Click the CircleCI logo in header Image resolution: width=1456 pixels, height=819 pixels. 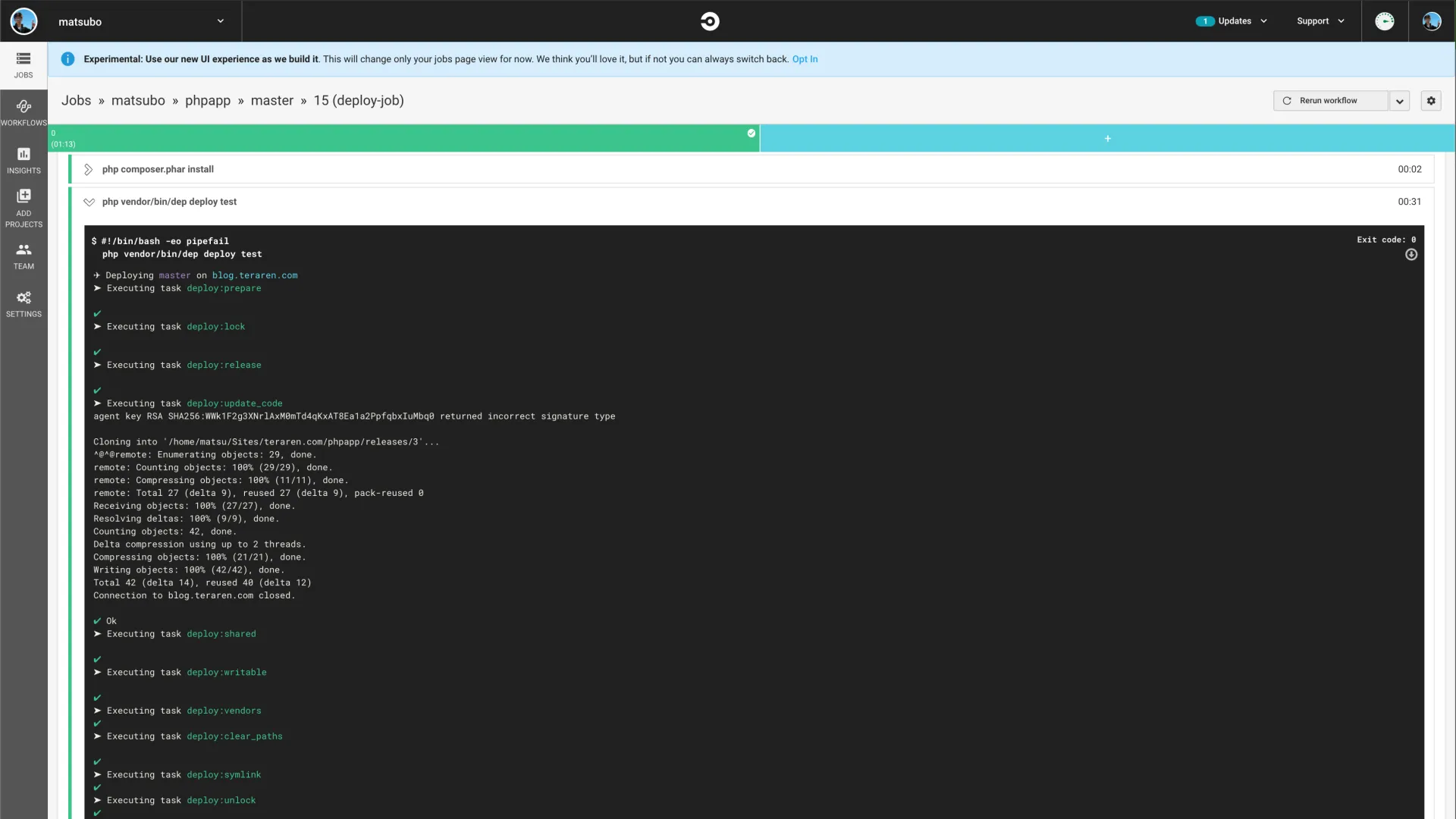[x=710, y=21]
